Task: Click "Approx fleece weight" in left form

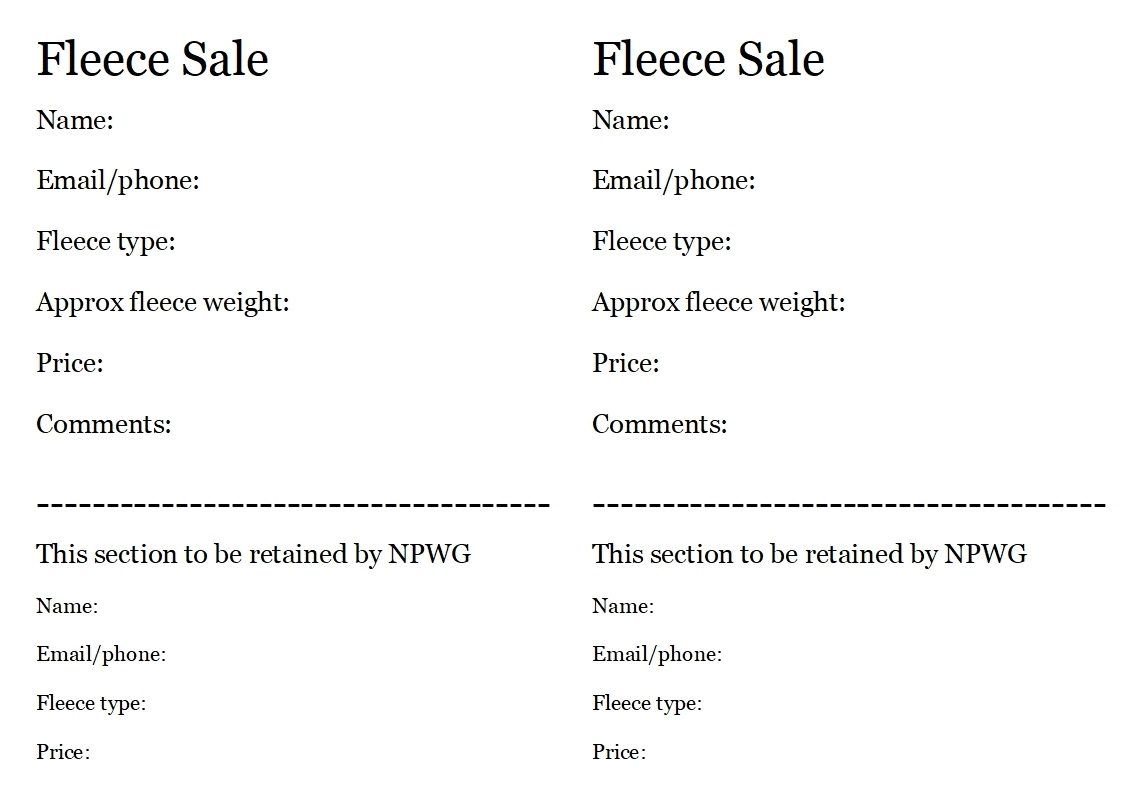Action: tap(163, 302)
